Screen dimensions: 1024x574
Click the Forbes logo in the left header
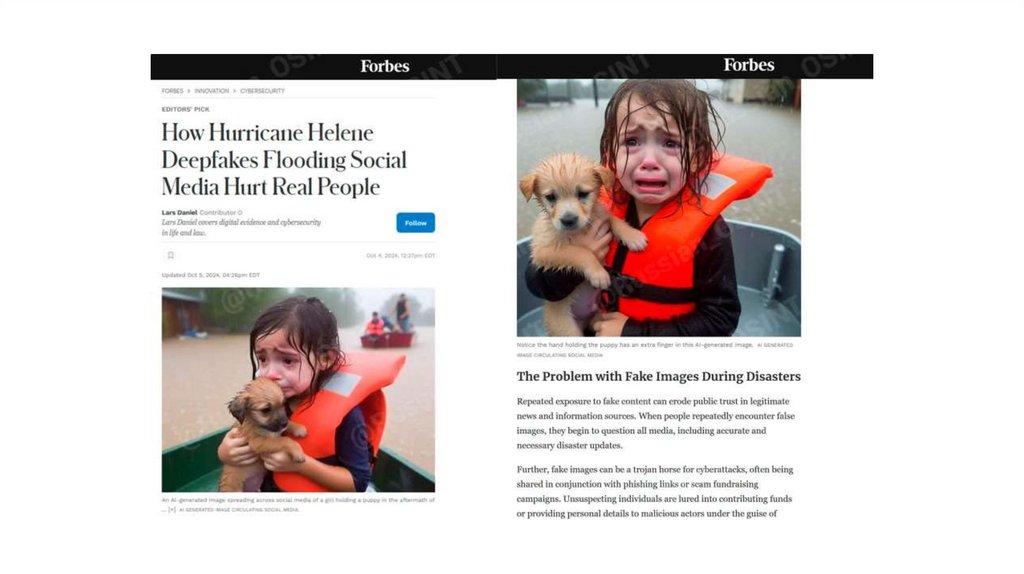point(385,67)
